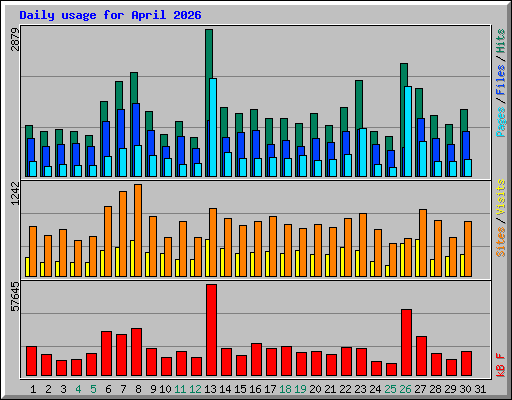Click the orange visits bar for day 17
512x400 pixels.
tap(273, 246)
